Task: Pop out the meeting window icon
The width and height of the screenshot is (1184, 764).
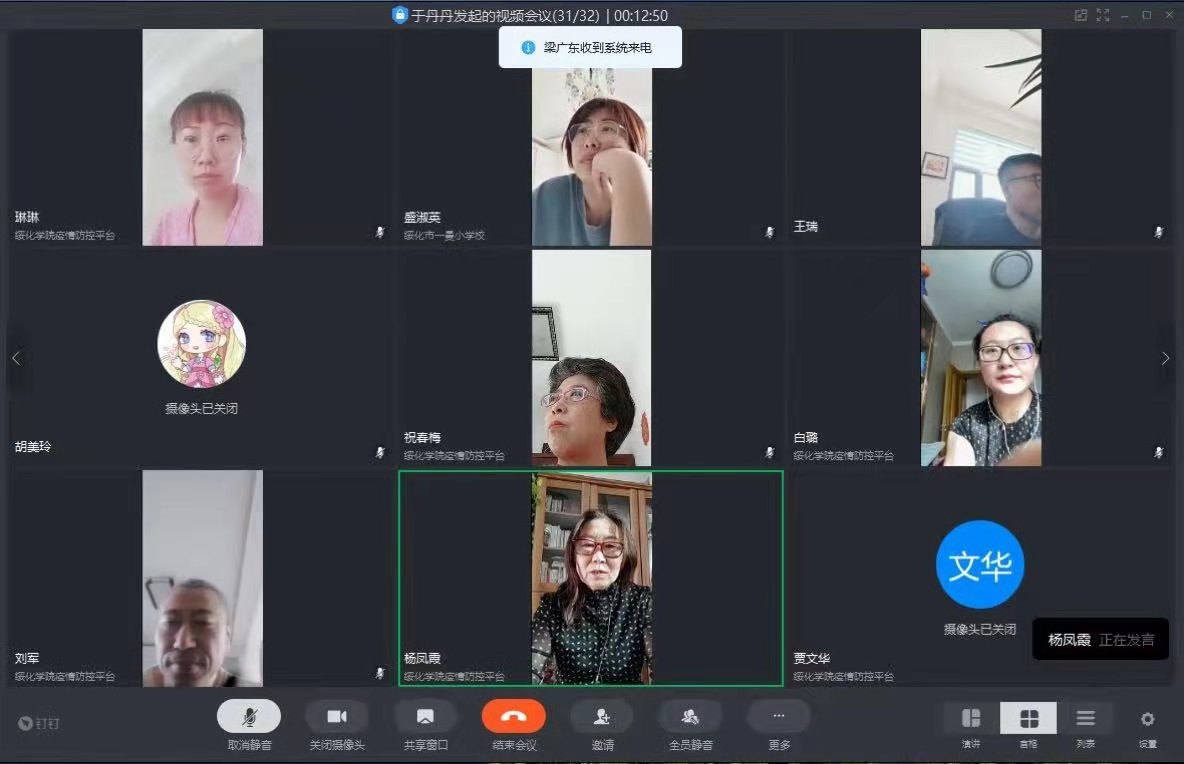Action: (1081, 15)
